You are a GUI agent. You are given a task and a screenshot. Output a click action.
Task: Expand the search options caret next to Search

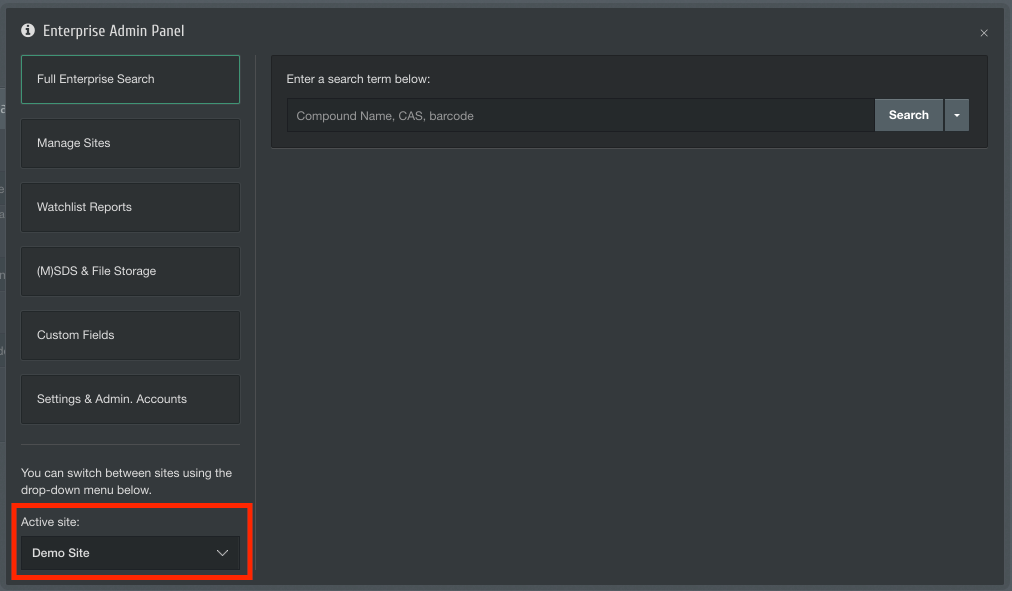click(956, 115)
